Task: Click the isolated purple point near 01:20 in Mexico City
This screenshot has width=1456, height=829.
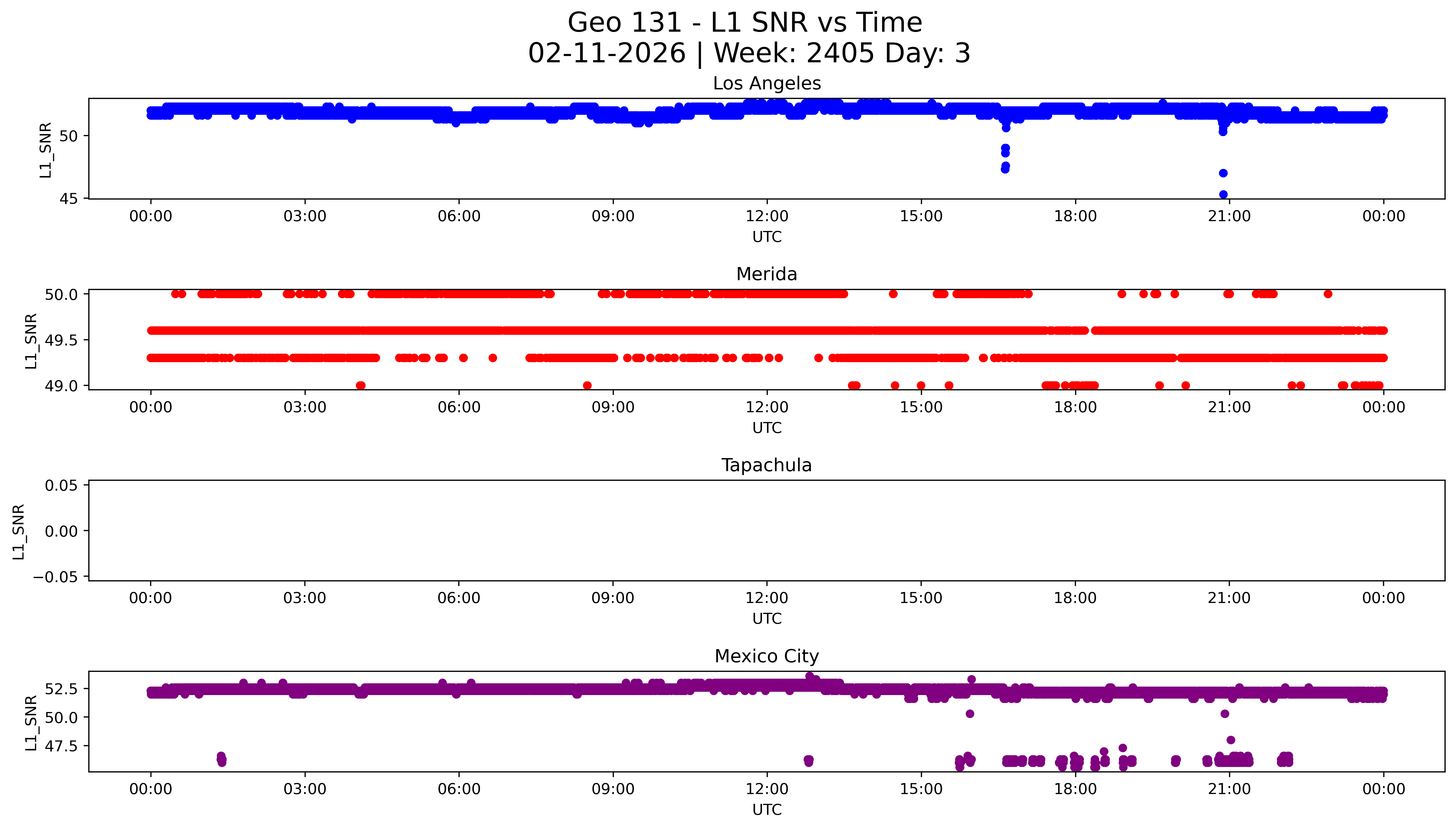Action: 221,759
